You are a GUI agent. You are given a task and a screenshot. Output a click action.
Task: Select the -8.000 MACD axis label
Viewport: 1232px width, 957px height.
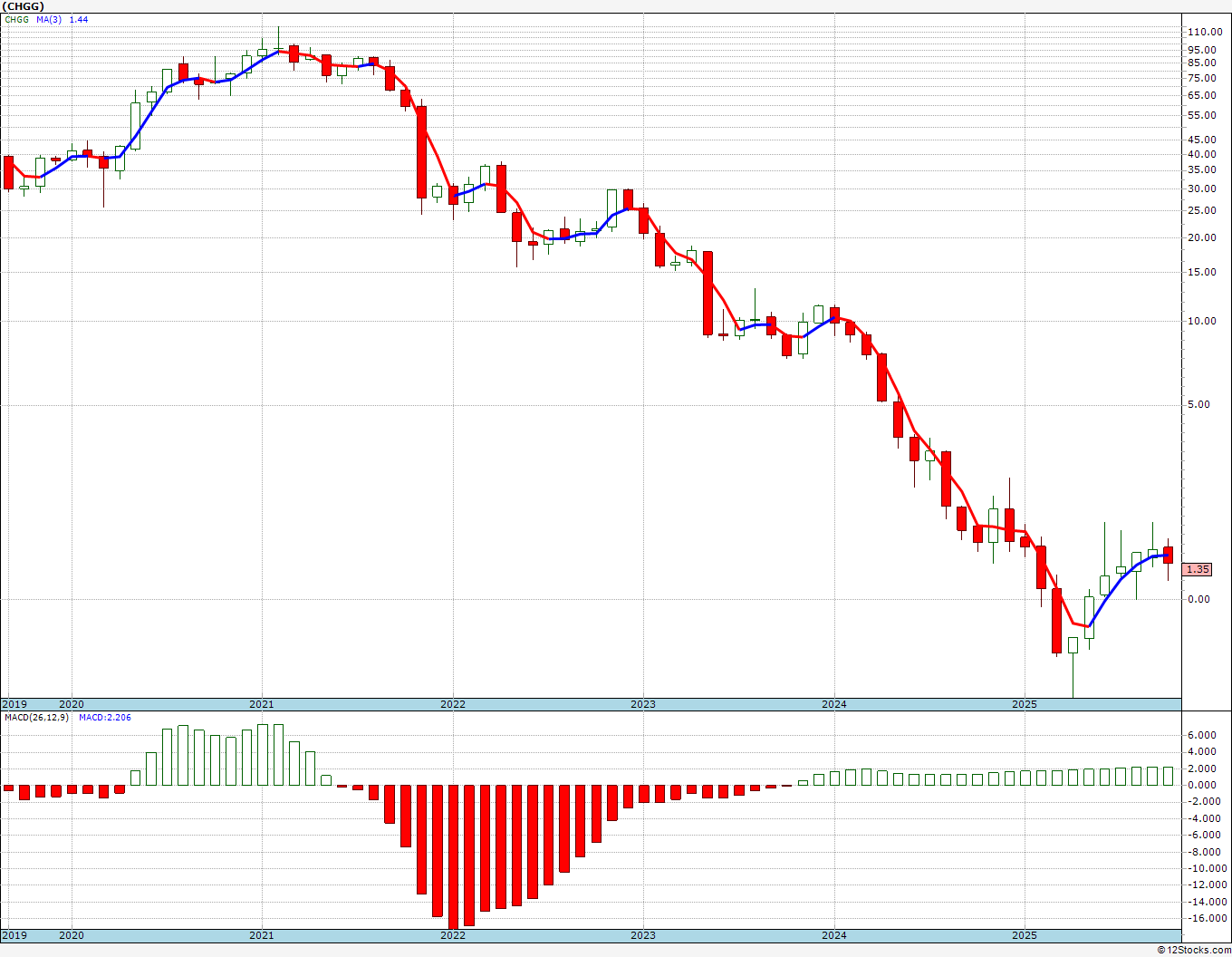tap(1203, 852)
